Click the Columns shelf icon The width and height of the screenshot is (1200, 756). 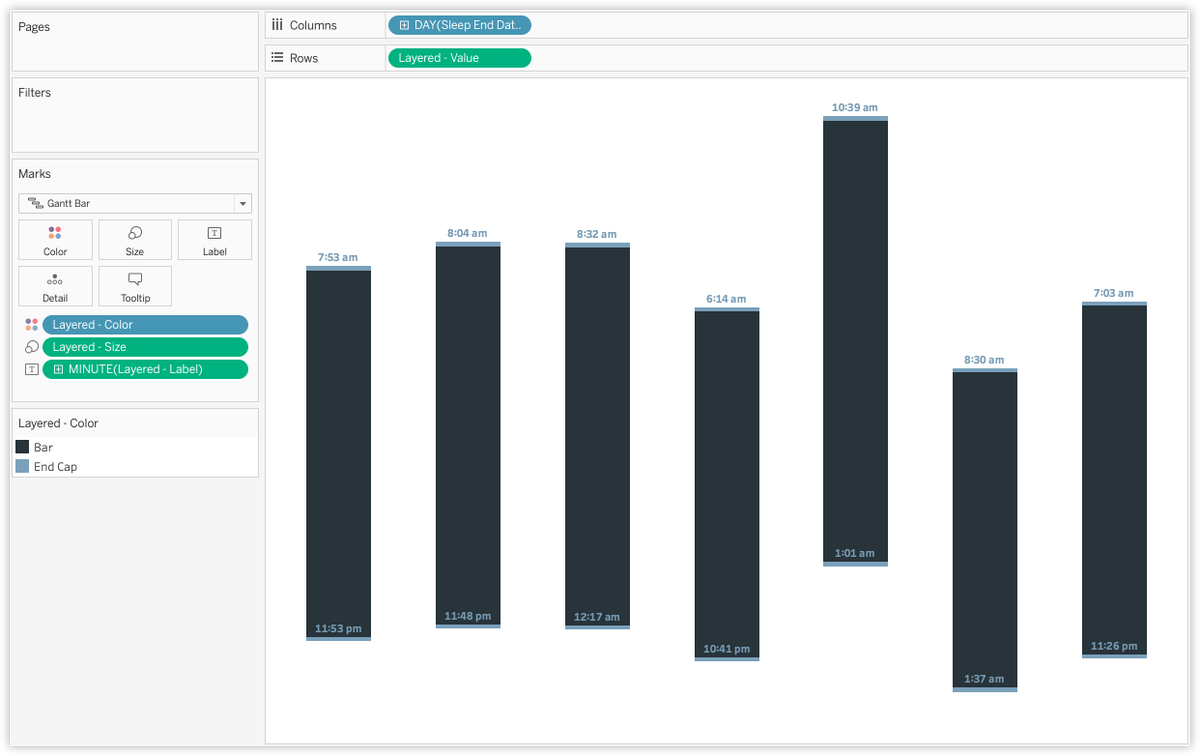tap(277, 24)
